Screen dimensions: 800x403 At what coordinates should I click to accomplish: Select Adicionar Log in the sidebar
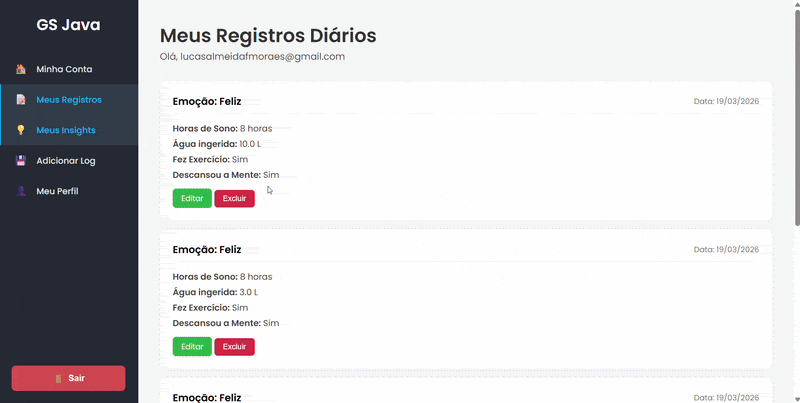point(69,161)
